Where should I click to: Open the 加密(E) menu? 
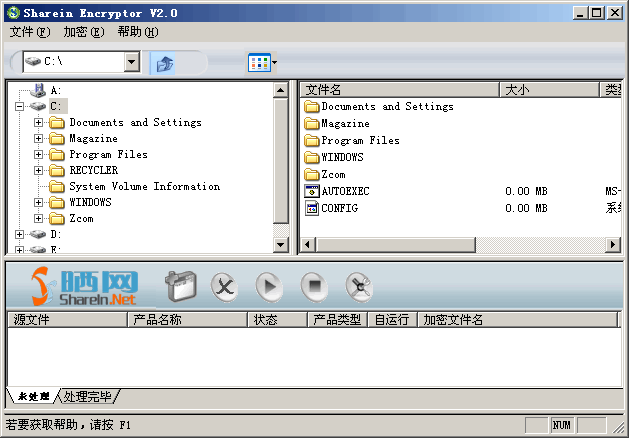pyautogui.click(x=84, y=32)
